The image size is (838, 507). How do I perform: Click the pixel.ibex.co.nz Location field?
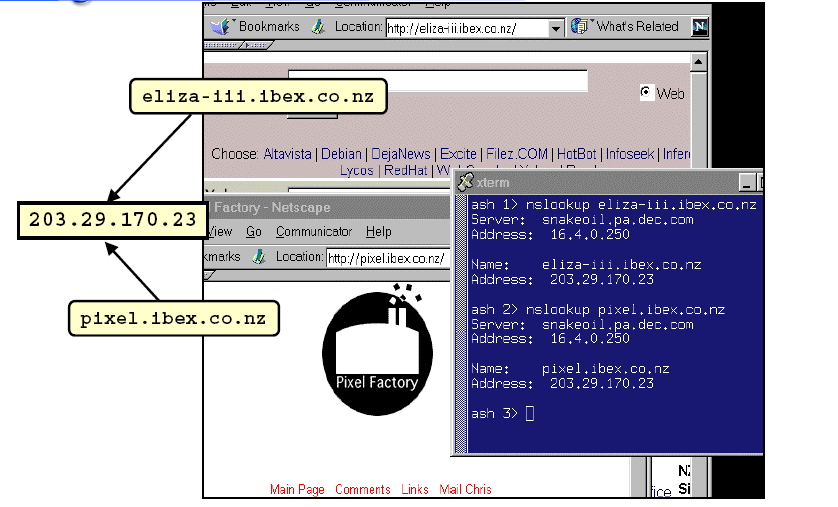385,258
